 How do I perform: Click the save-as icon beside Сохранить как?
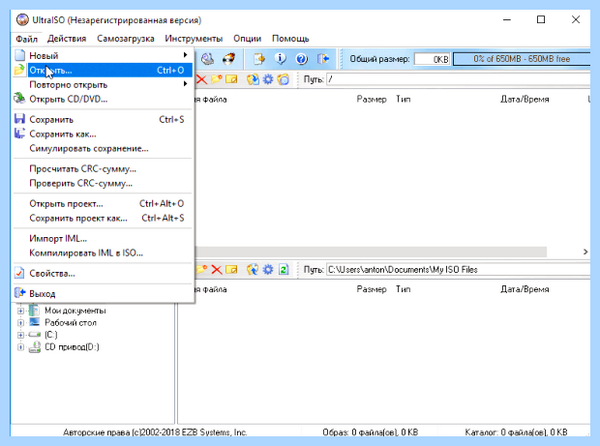[19, 133]
